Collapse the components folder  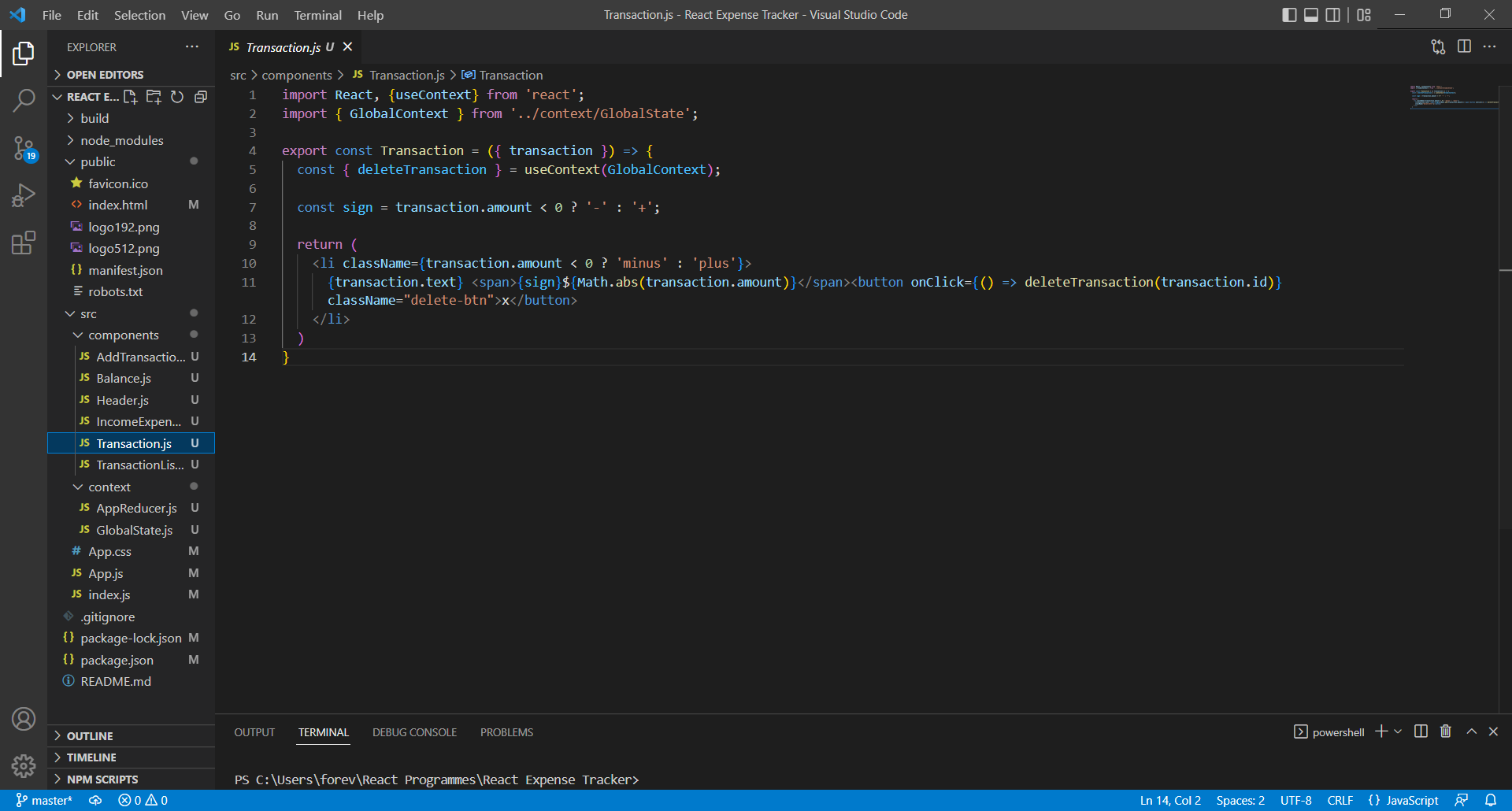(131, 335)
